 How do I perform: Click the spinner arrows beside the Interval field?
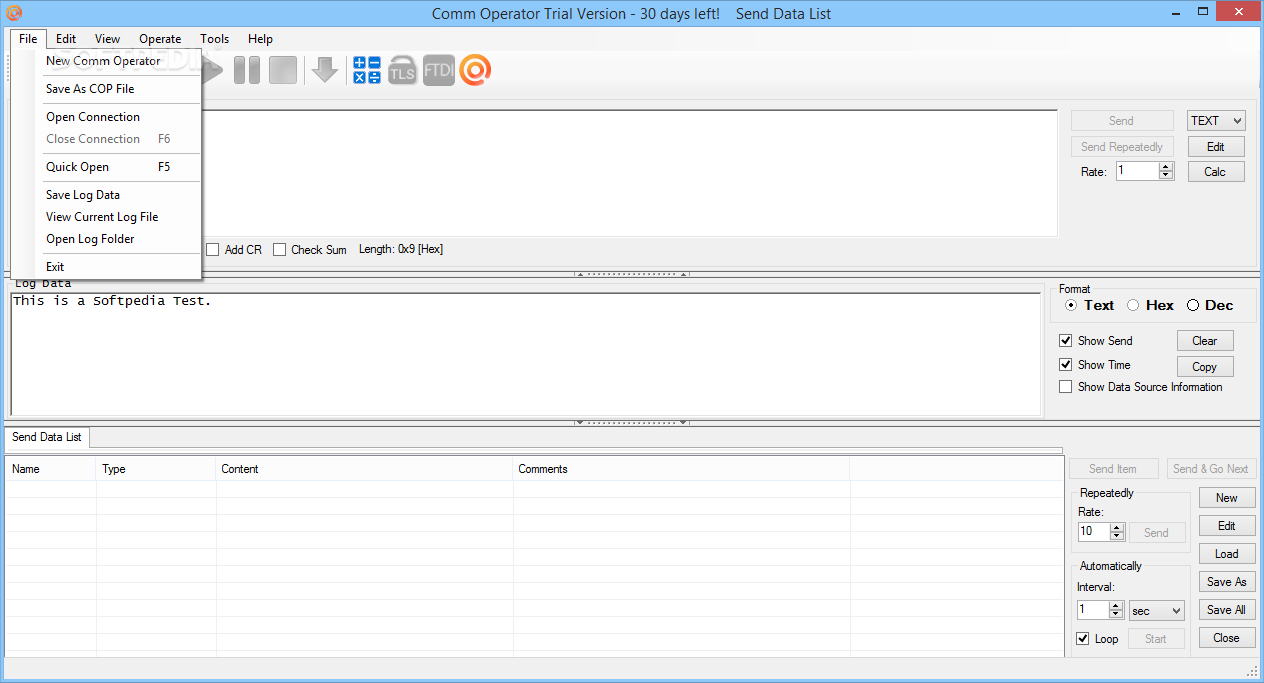[1117, 610]
